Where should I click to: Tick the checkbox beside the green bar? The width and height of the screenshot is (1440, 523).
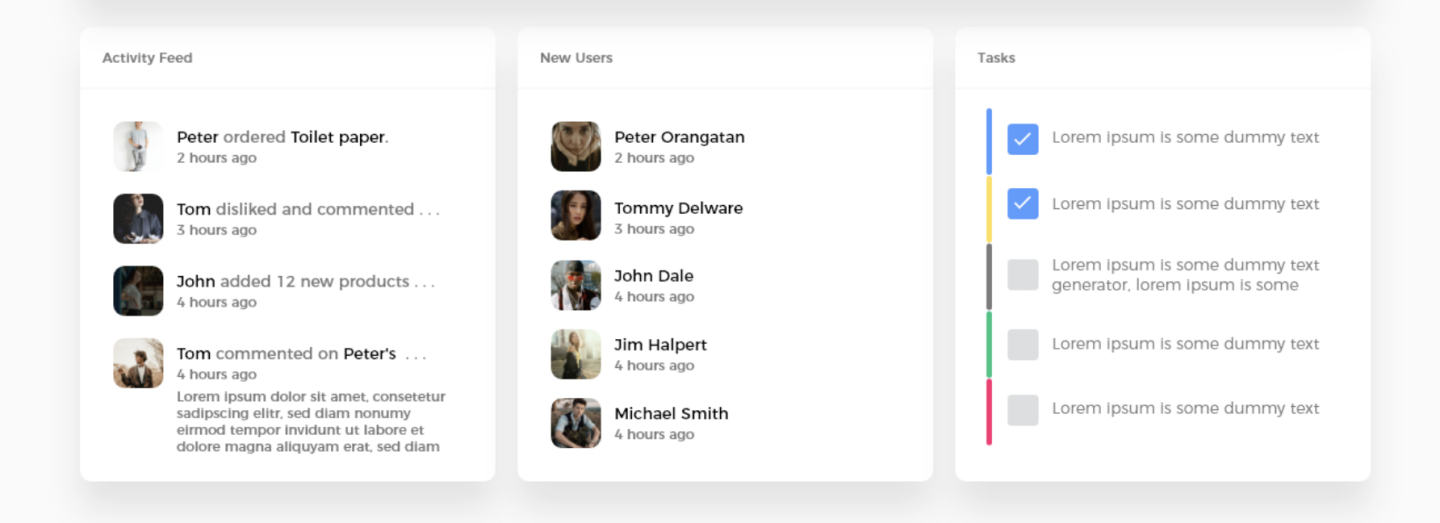[x=1022, y=345]
